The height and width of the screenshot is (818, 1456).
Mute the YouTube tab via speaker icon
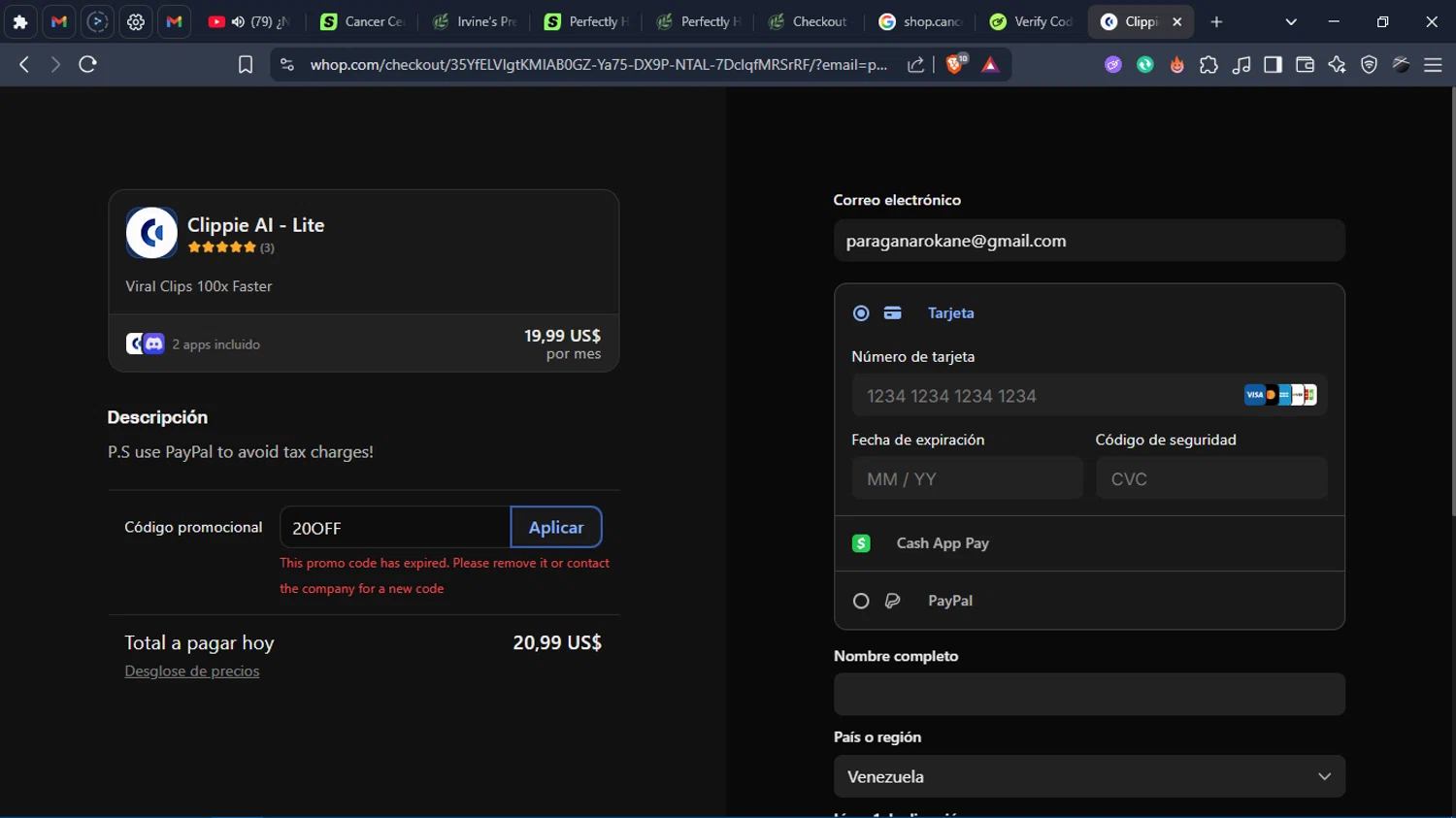pyautogui.click(x=238, y=21)
